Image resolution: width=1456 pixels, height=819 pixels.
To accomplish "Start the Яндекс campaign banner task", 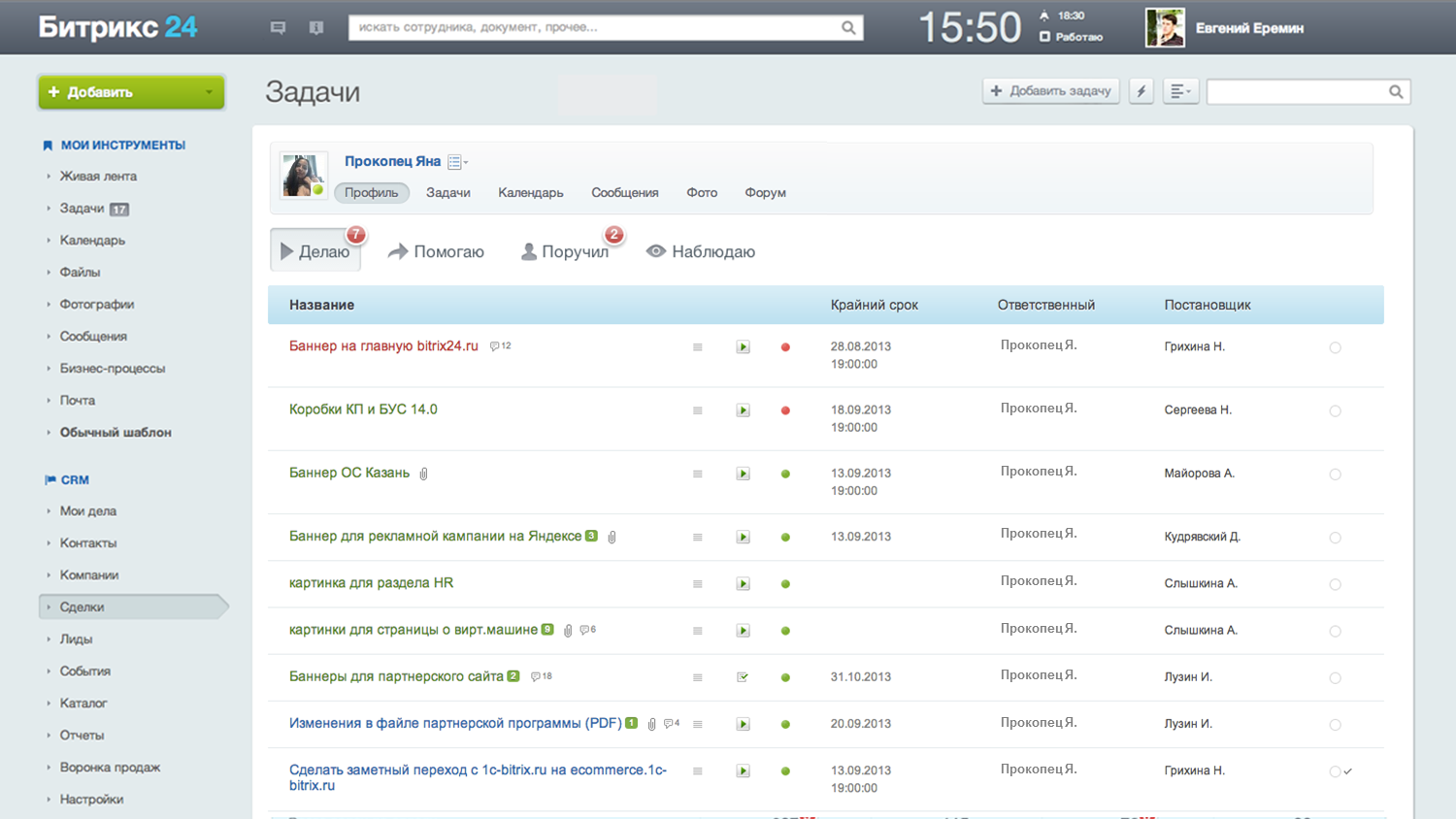I will point(743,537).
